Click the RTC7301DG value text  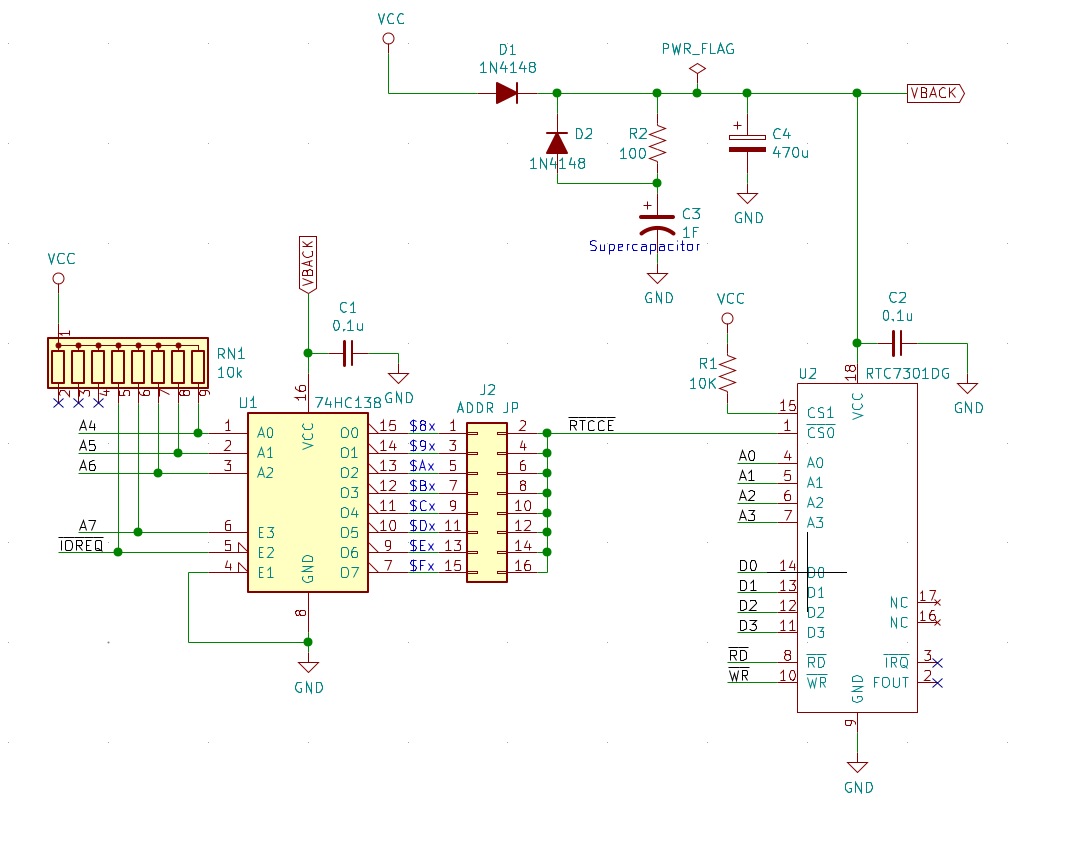coord(908,374)
